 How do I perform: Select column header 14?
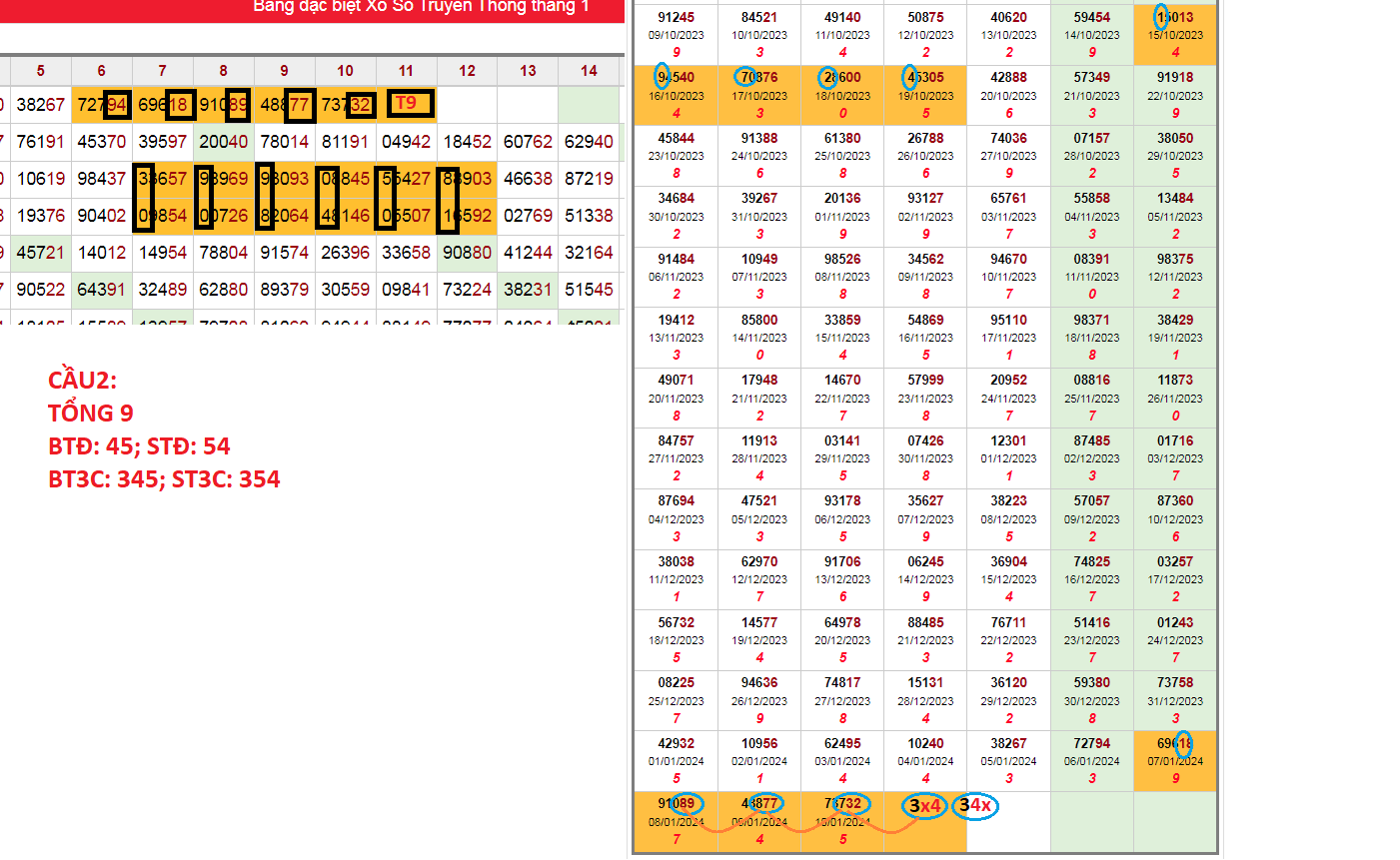click(589, 71)
